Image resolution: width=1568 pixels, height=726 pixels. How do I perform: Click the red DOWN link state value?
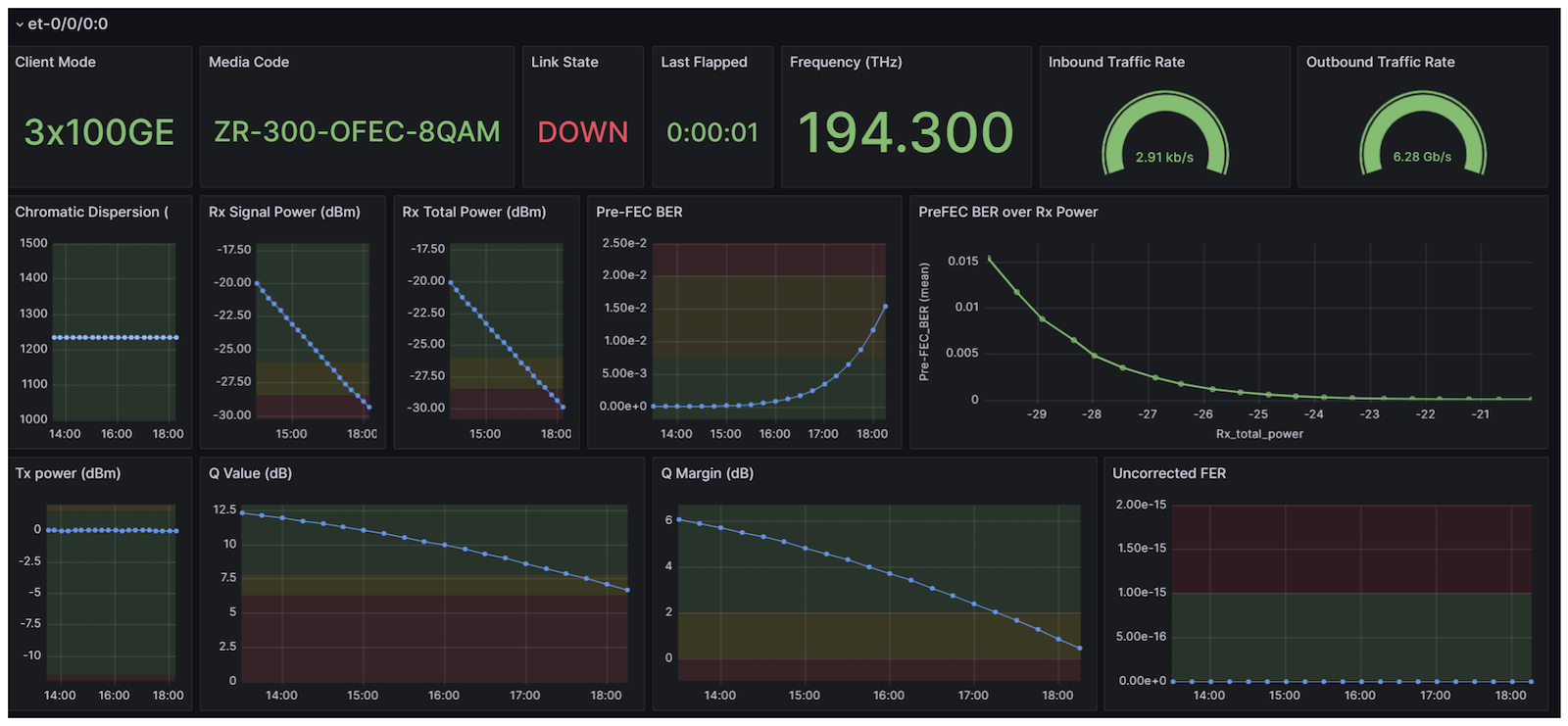click(583, 132)
